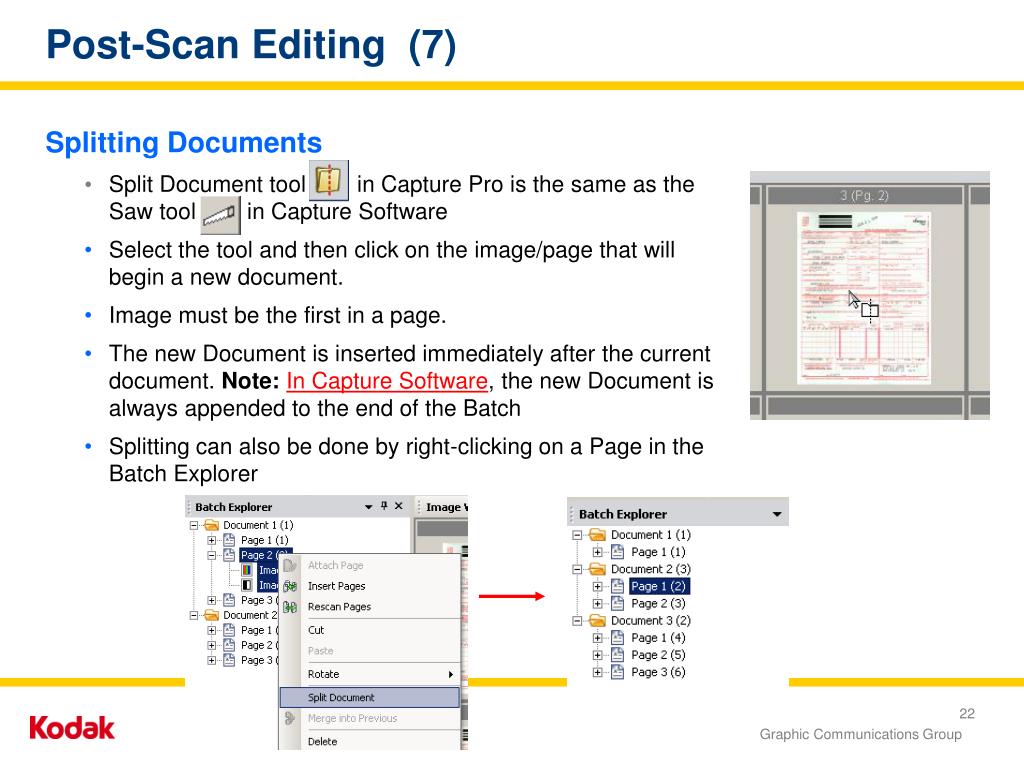Click the 3 (Pg. 2) page thumbnail
Screen dimensions: 1024x768
(x=864, y=298)
